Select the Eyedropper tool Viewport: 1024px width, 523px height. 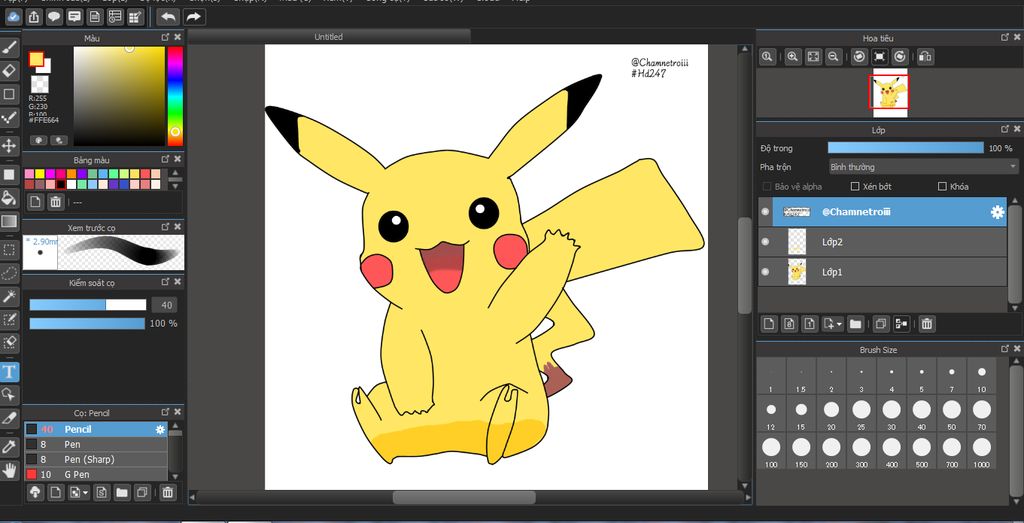9,447
